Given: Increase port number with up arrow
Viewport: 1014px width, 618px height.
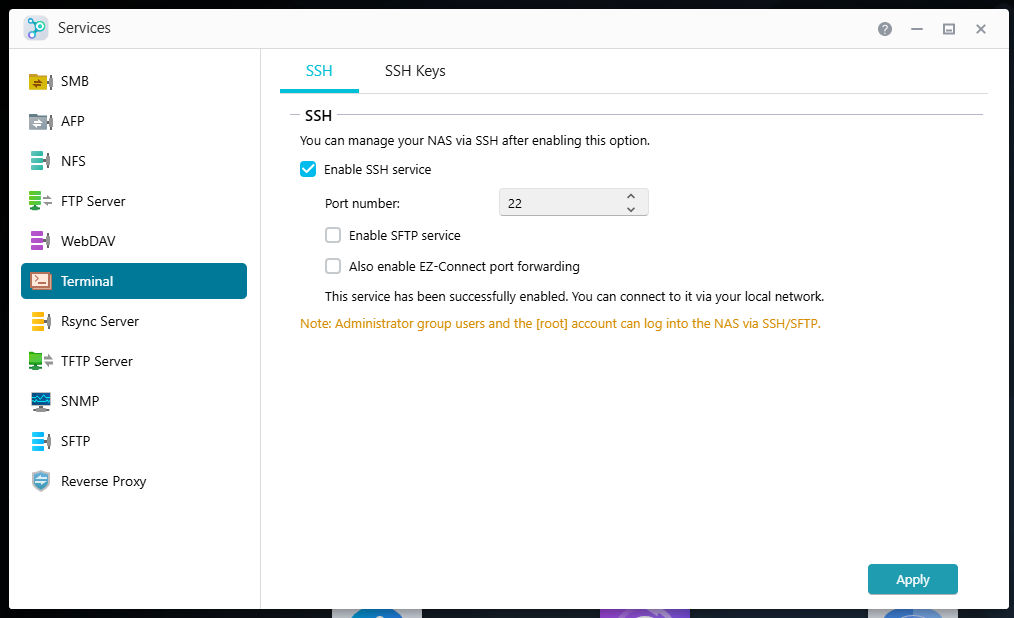Looking at the screenshot, I should (x=631, y=197).
